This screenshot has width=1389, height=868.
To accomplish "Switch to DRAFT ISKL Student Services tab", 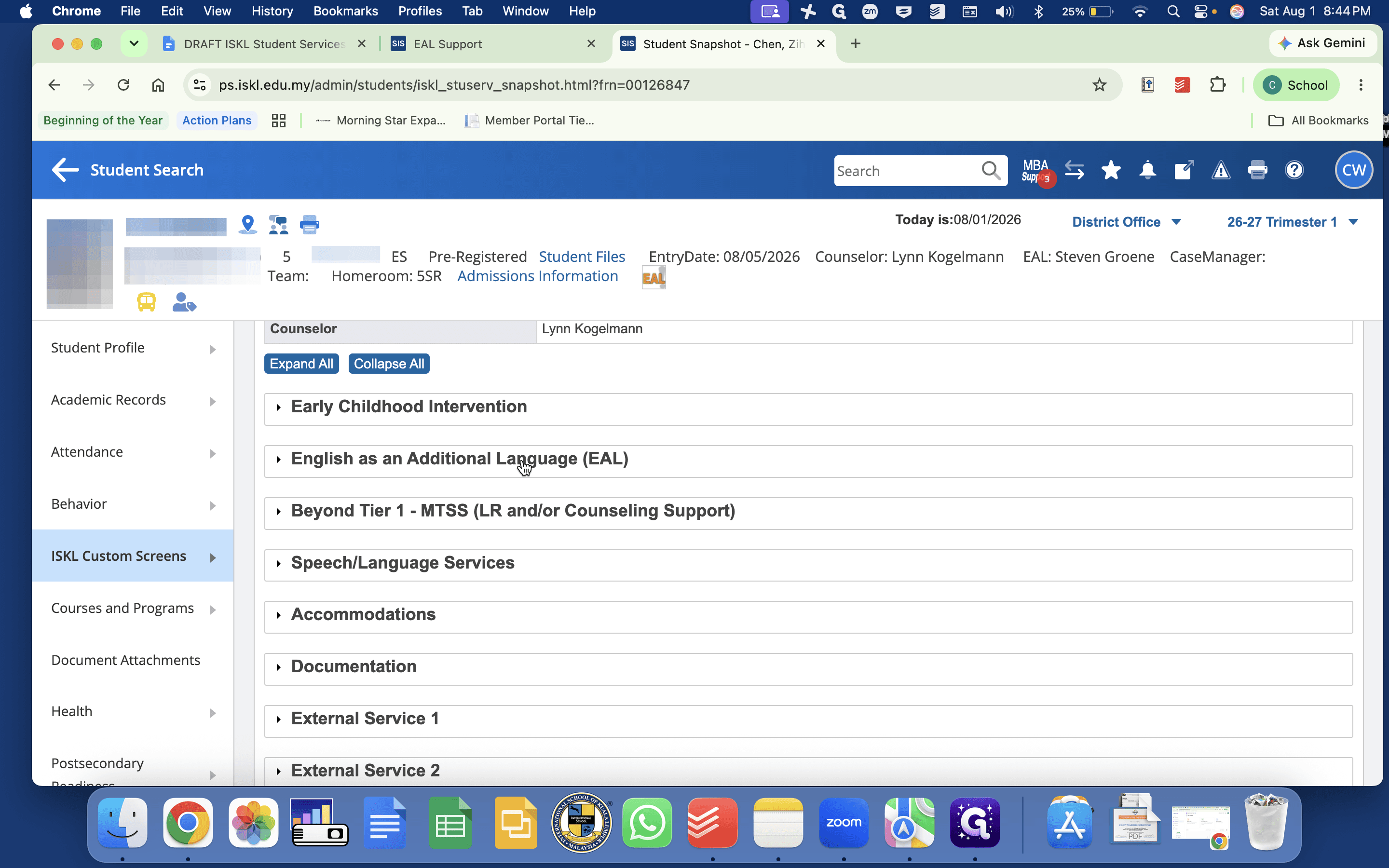I will click(x=264, y=43).
